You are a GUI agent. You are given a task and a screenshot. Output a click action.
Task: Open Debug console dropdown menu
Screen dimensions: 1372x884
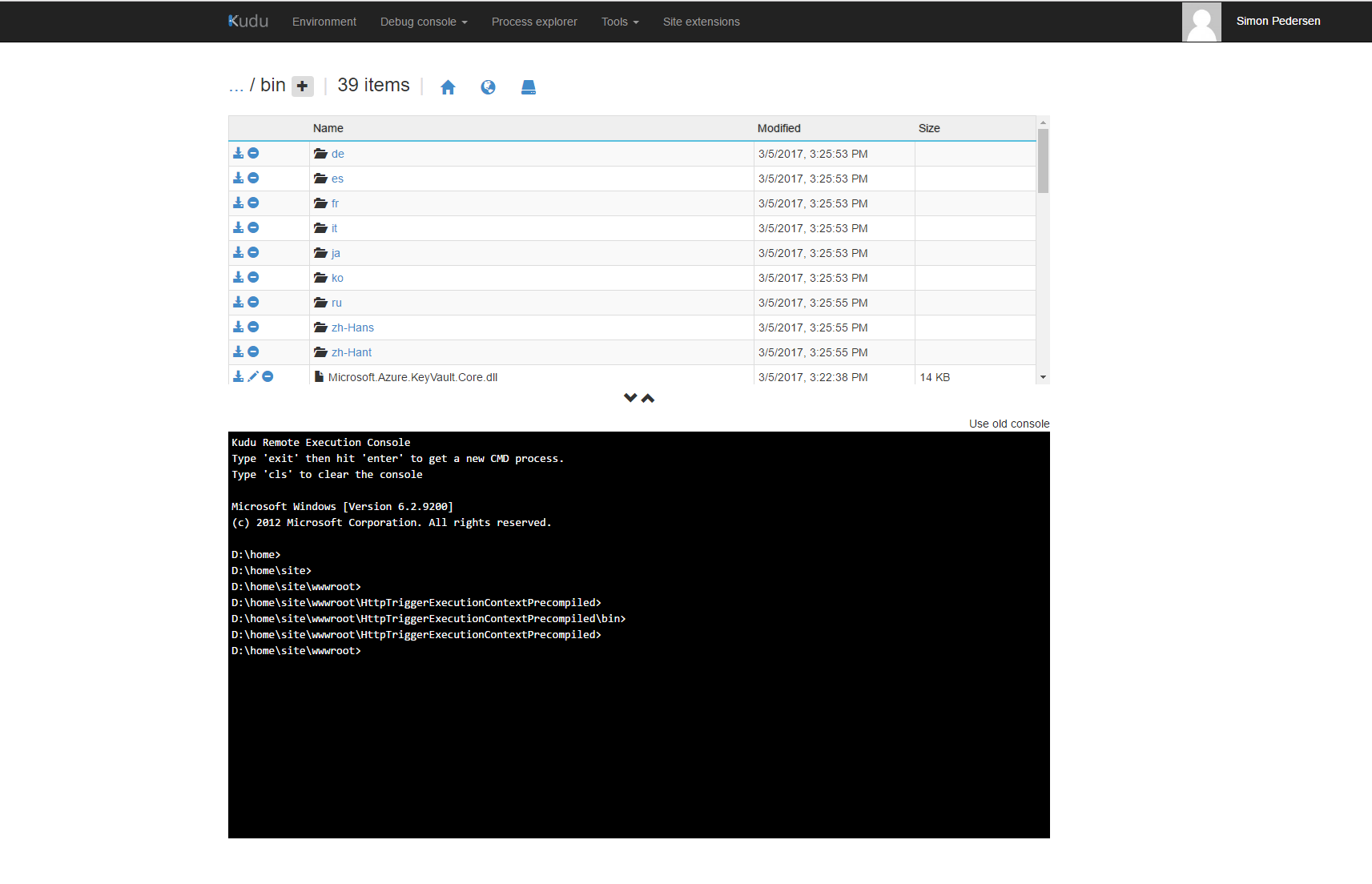click(x=424, y=22)
